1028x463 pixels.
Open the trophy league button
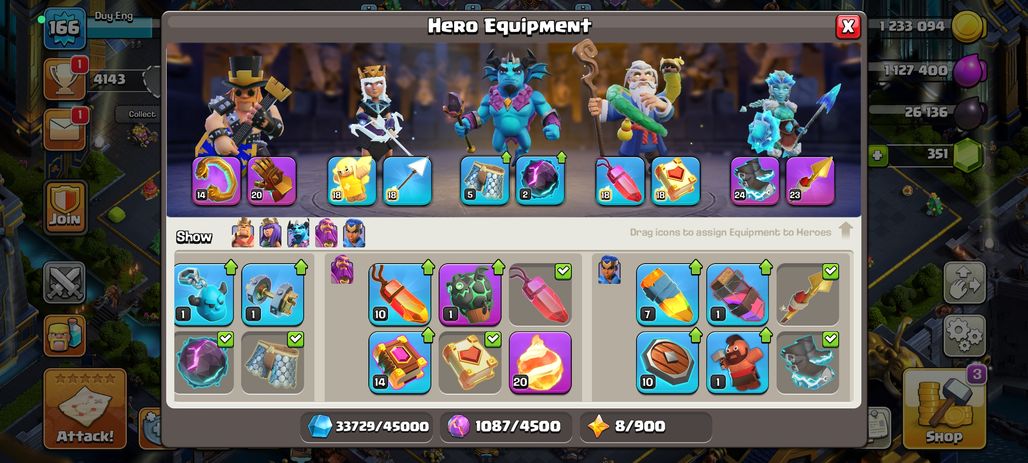point(65,79)
